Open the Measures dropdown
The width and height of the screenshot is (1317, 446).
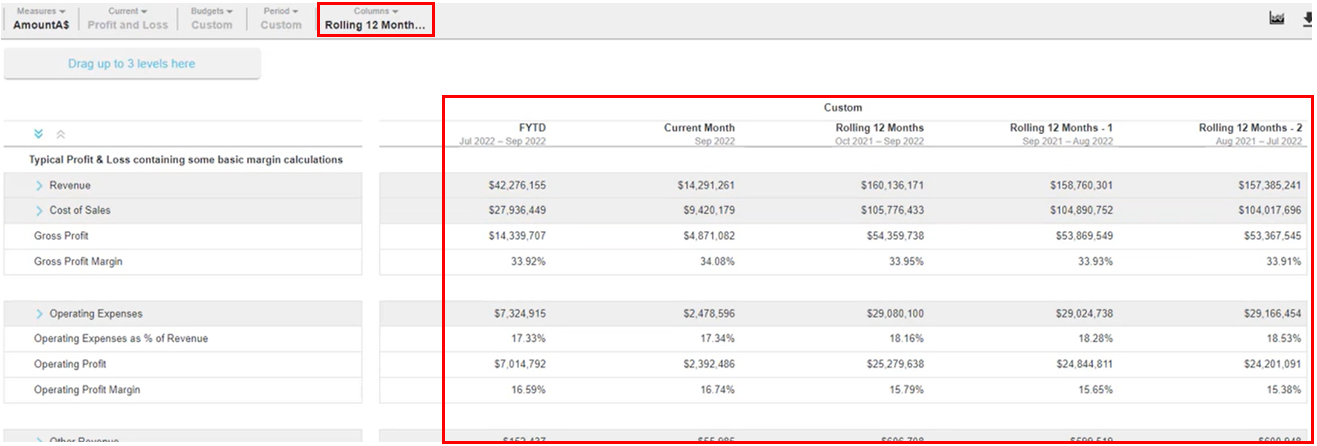pyautogui.click(x=41, y=18)
